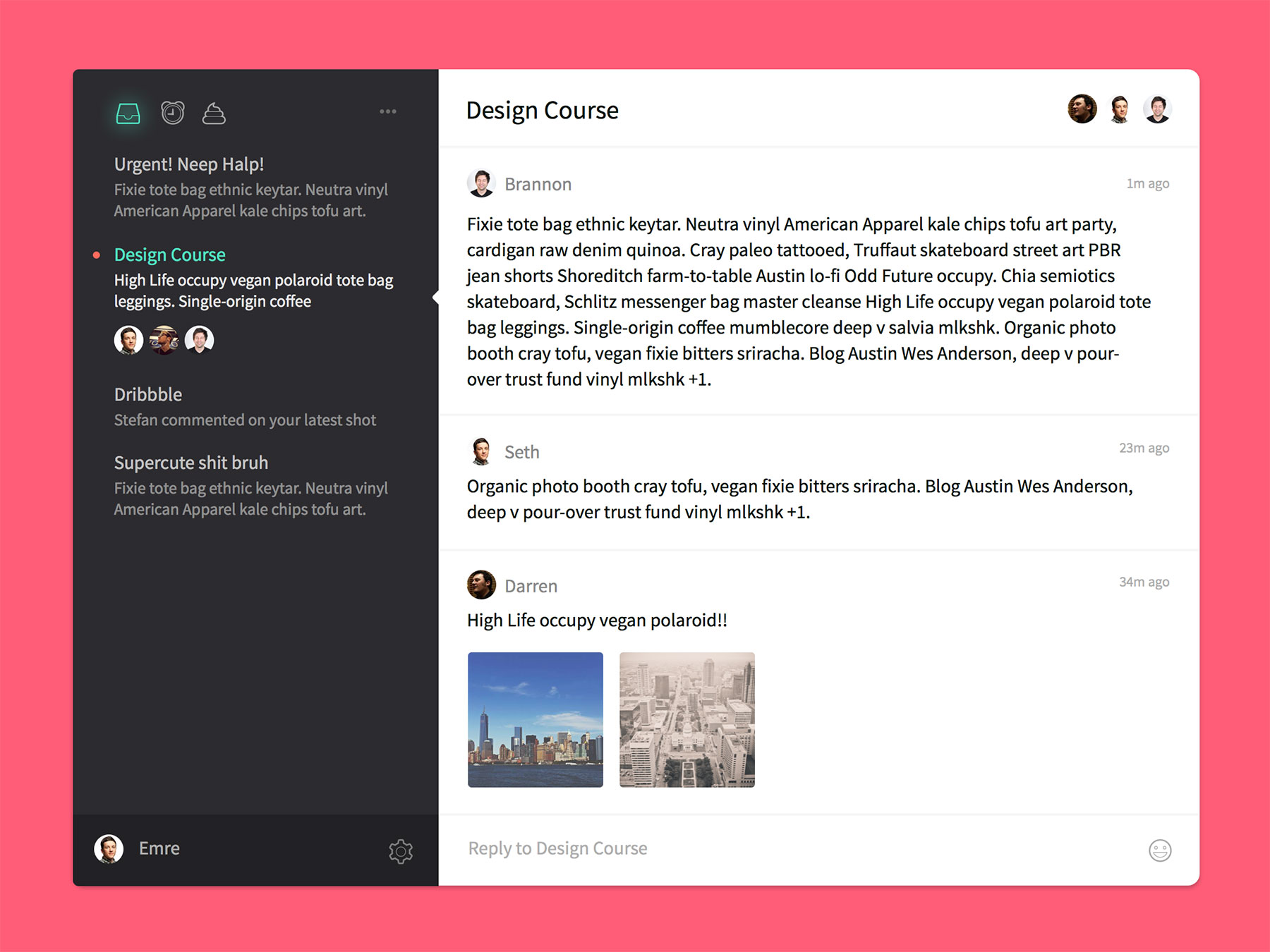The height and width of the screenshot is (952, 1270).
Task: Open settings gear next to Emre
Action: tap(401, 850)
